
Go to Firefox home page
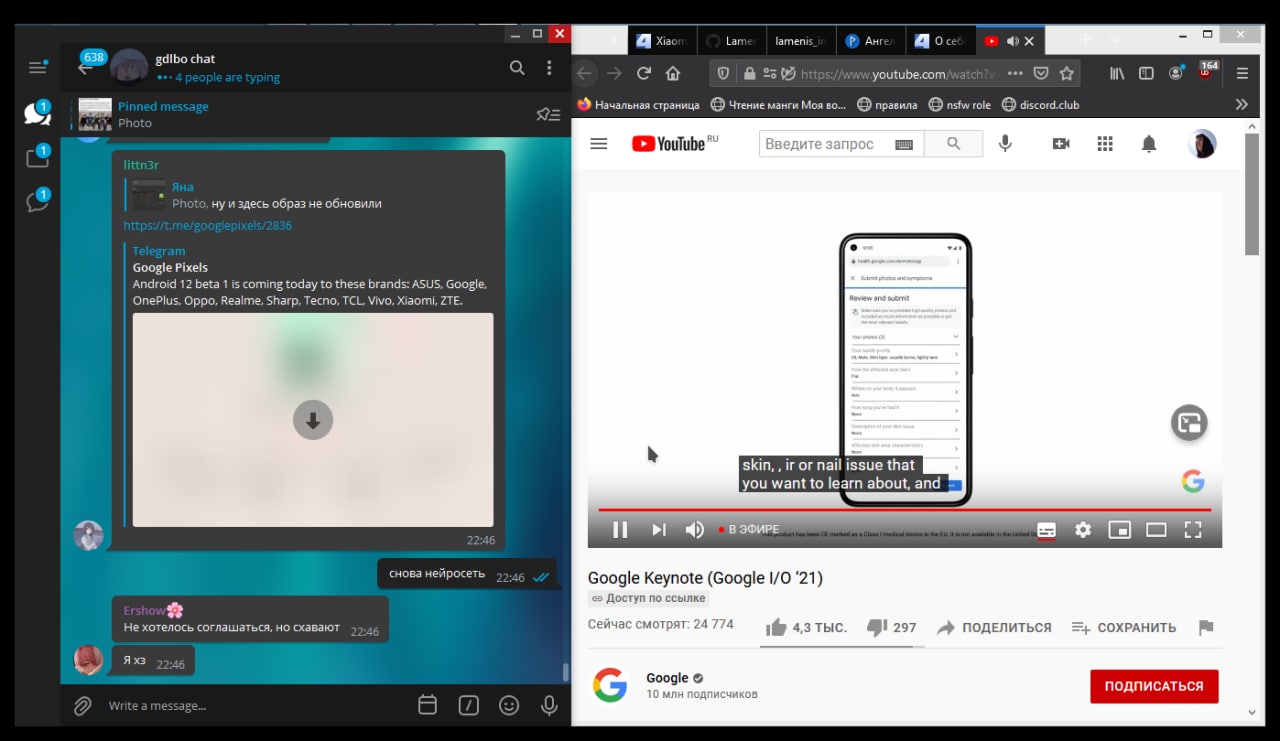[673, 73]
